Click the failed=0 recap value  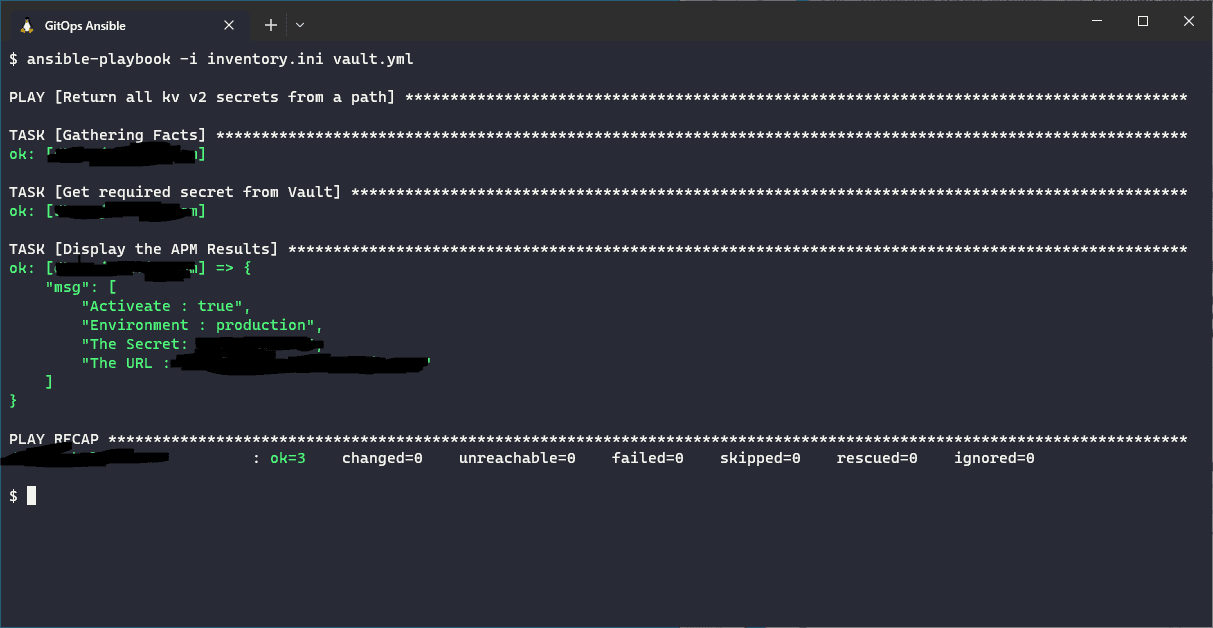(x=648, y=458)
